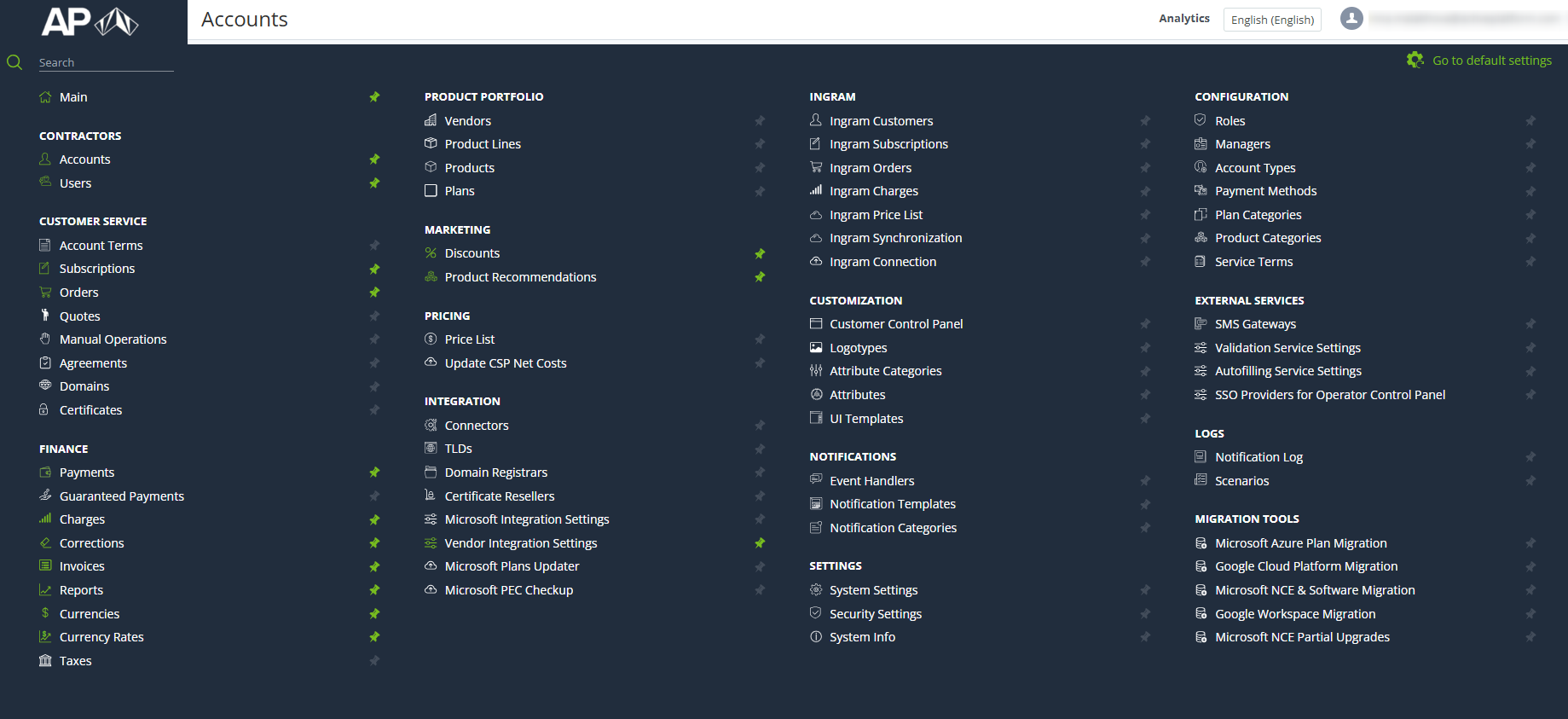Open the Subscriptions menu item
1568x719 pixels.
point(97,269)
